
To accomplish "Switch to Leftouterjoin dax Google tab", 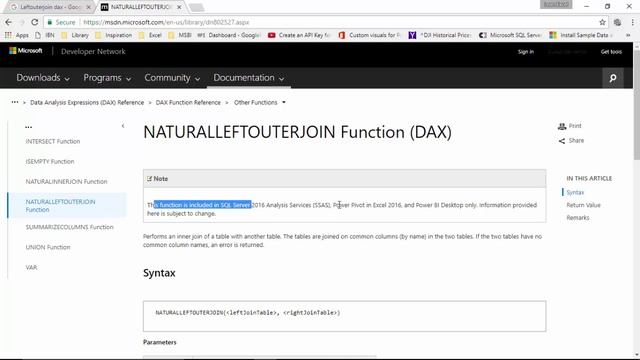I will pos(49,7).
